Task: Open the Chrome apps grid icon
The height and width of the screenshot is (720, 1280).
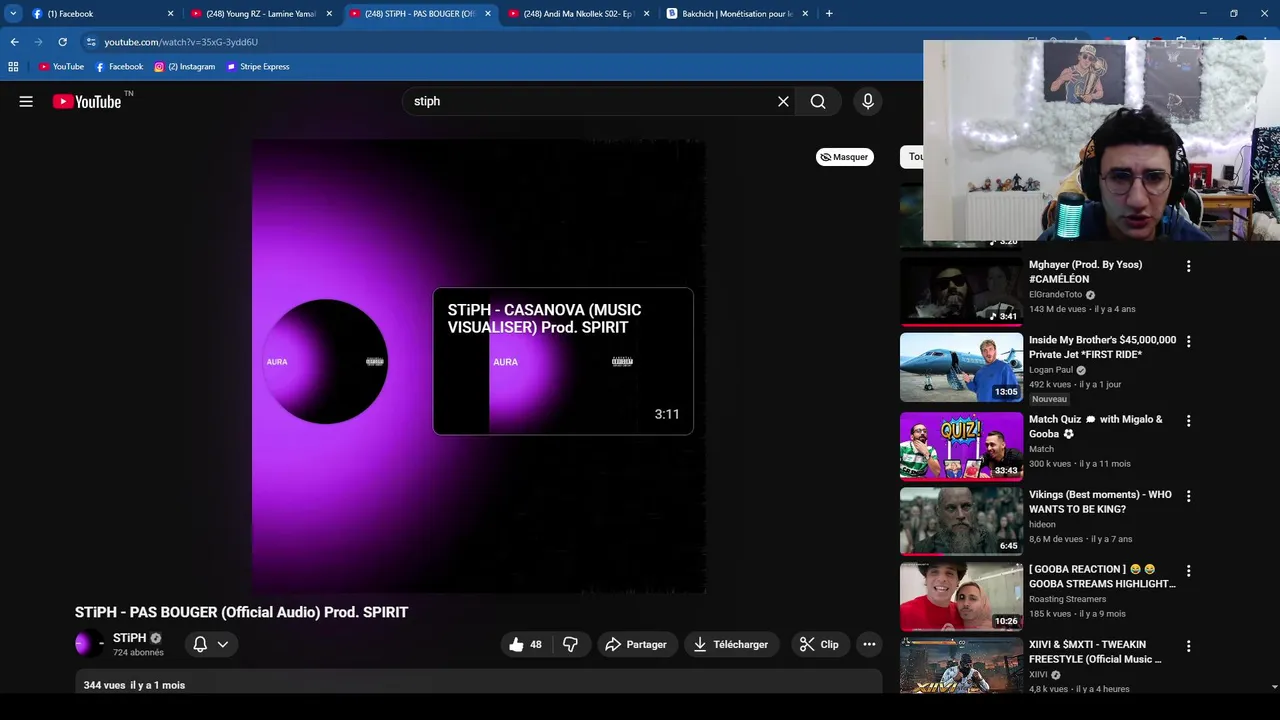Action: click(13, 67)
